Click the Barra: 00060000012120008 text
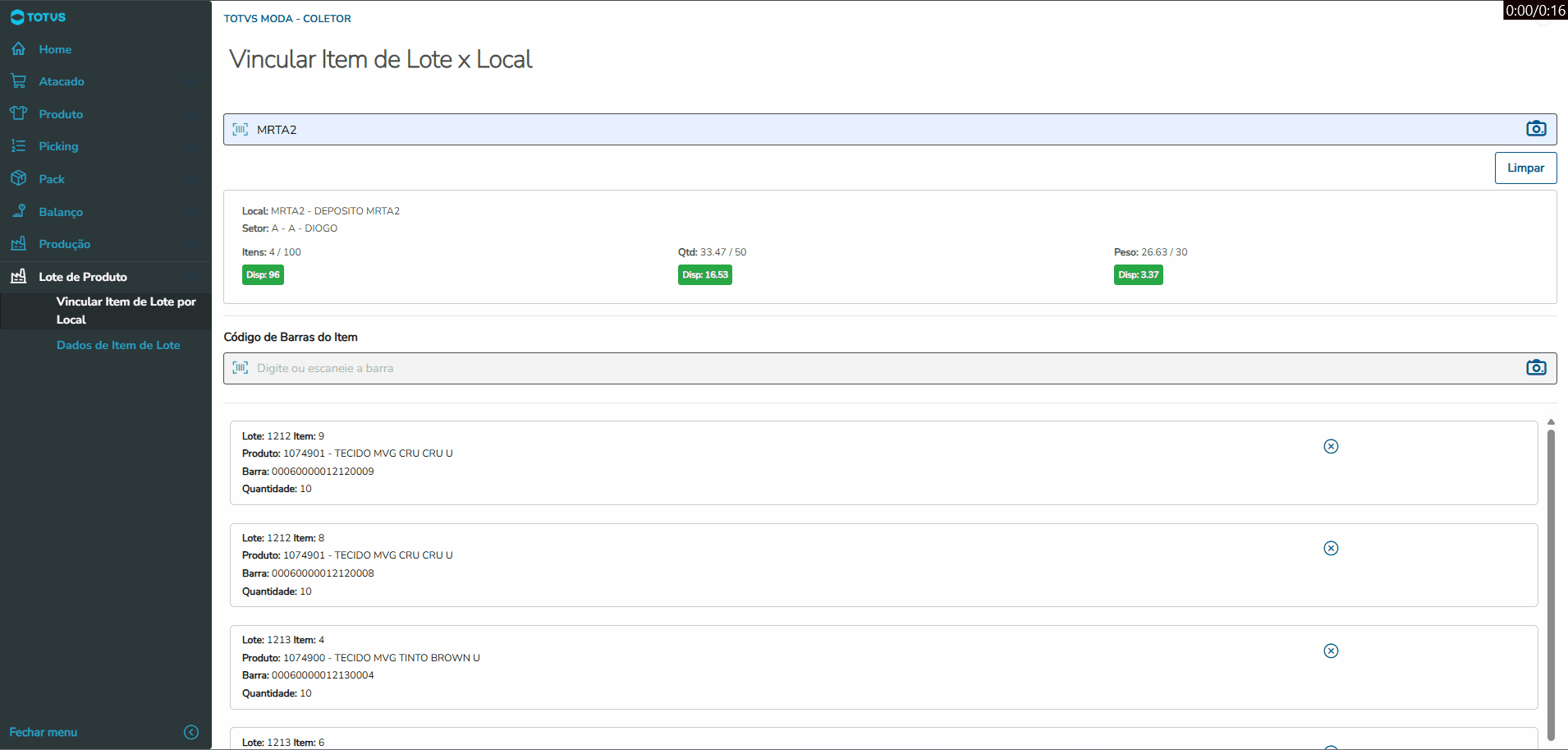This screenshot has height=750, width=1568. 308,573
